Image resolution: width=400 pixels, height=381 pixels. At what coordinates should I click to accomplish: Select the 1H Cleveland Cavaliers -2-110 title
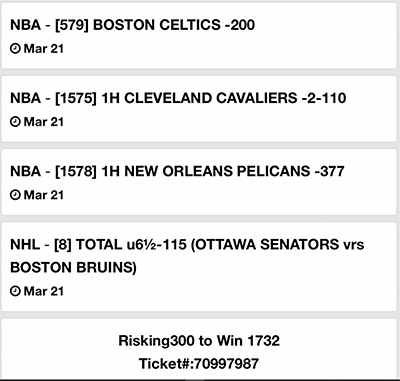click(x=178, y=98)
